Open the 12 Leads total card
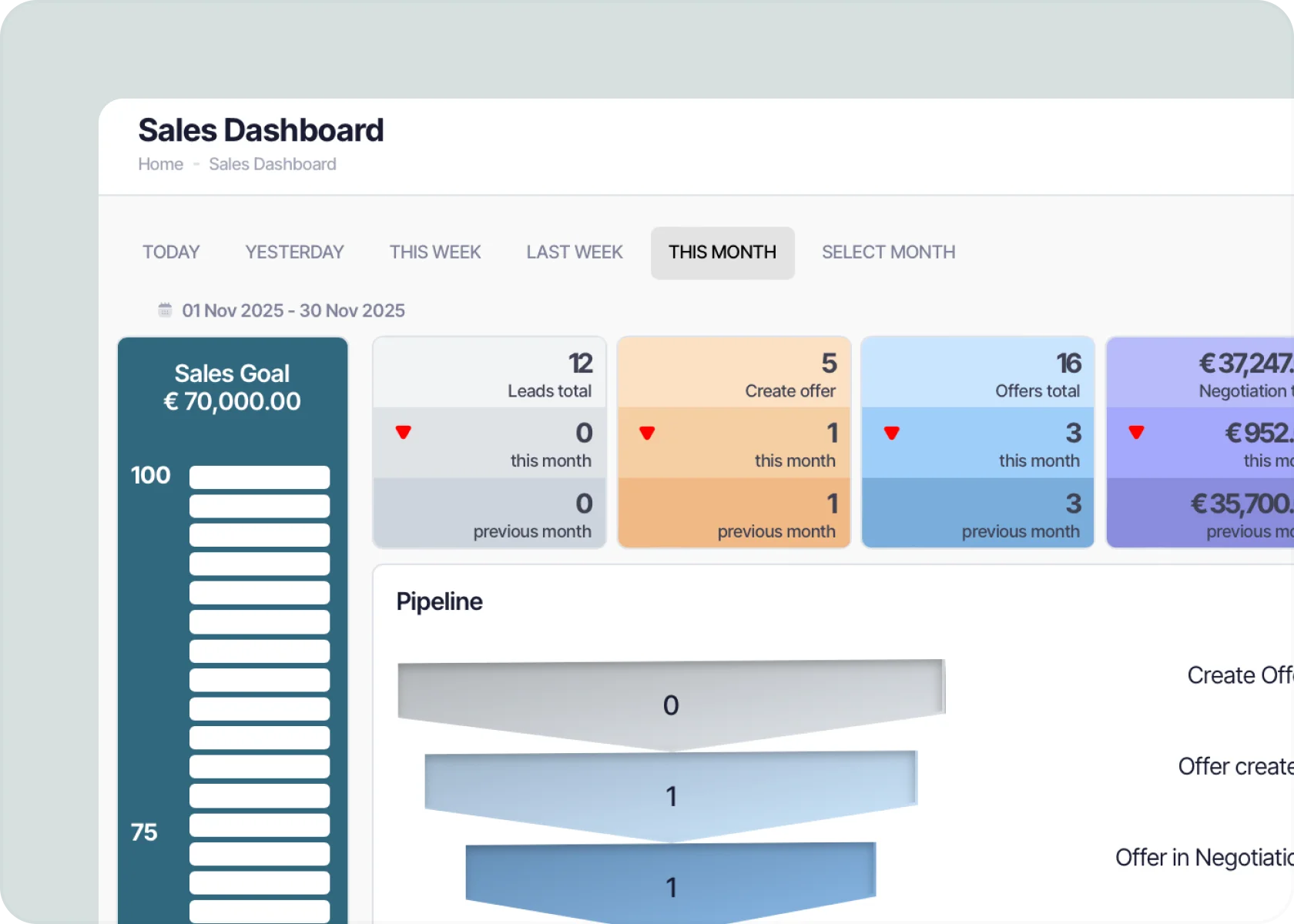1294x924 pixels. [x=489, y=442]
